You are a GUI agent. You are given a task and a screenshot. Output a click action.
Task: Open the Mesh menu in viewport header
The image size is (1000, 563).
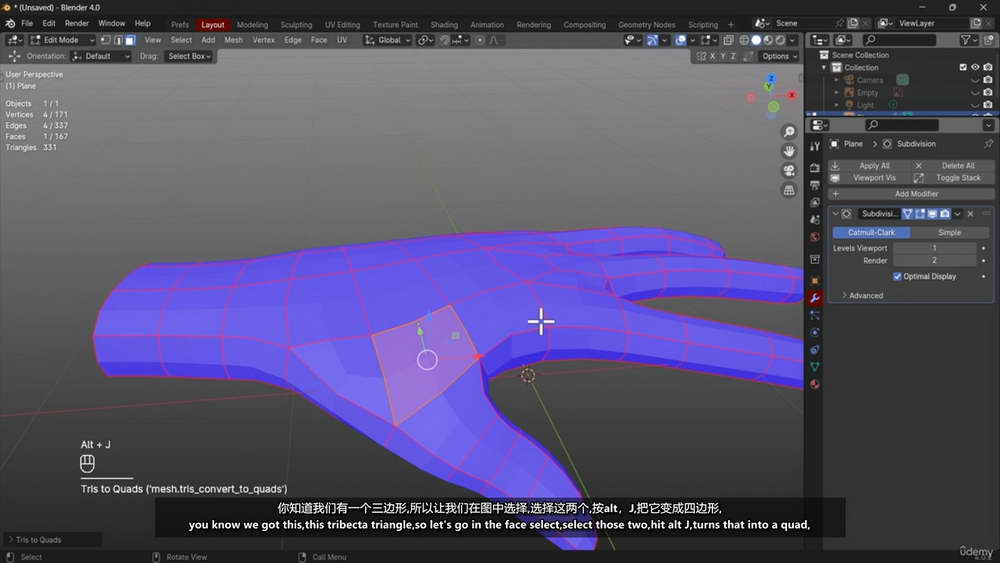click(x=233, y=40)
